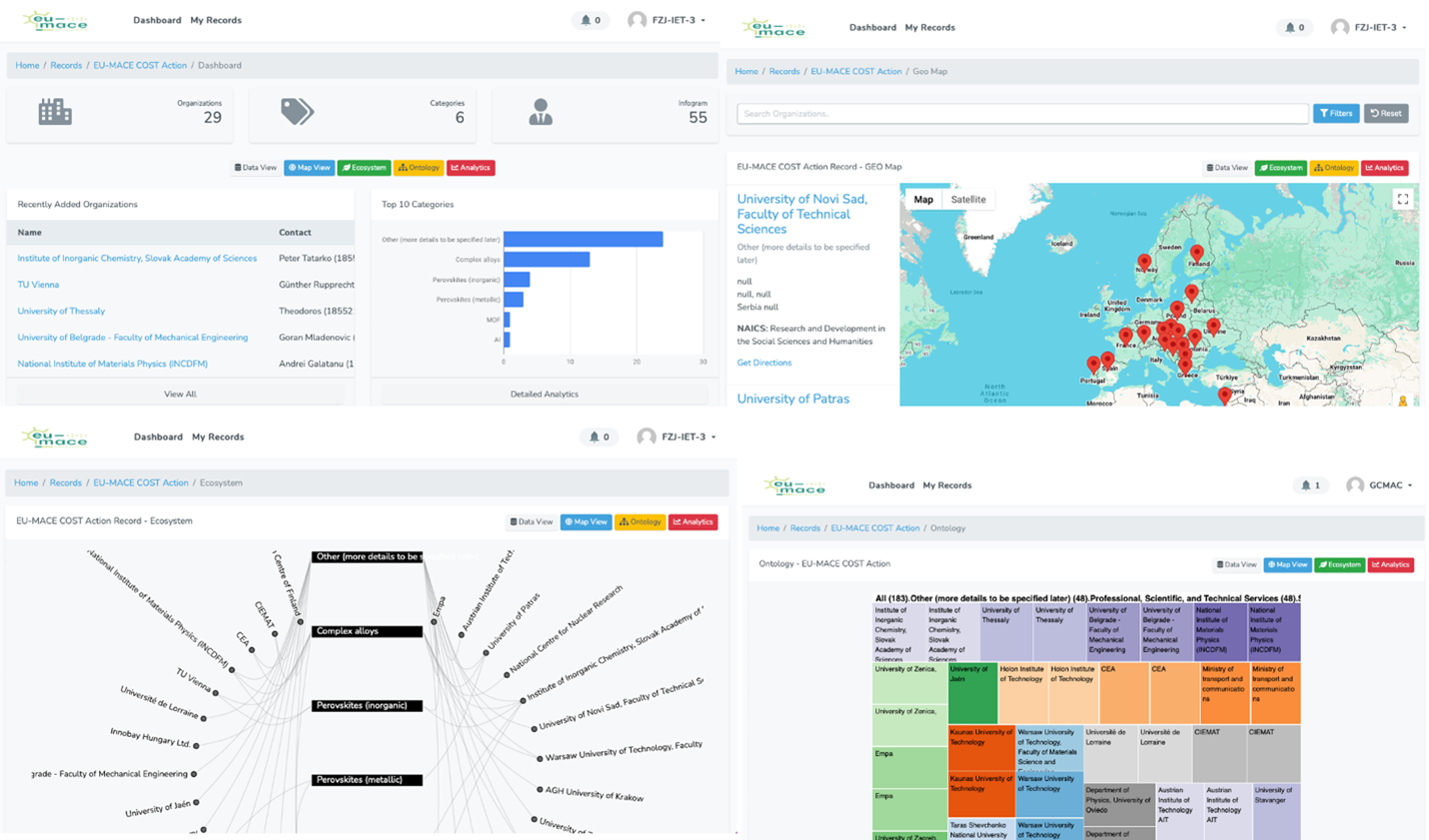Click the Get Directions link
The width and height of the screenshot is (1429, 840).
pos(764,363)
